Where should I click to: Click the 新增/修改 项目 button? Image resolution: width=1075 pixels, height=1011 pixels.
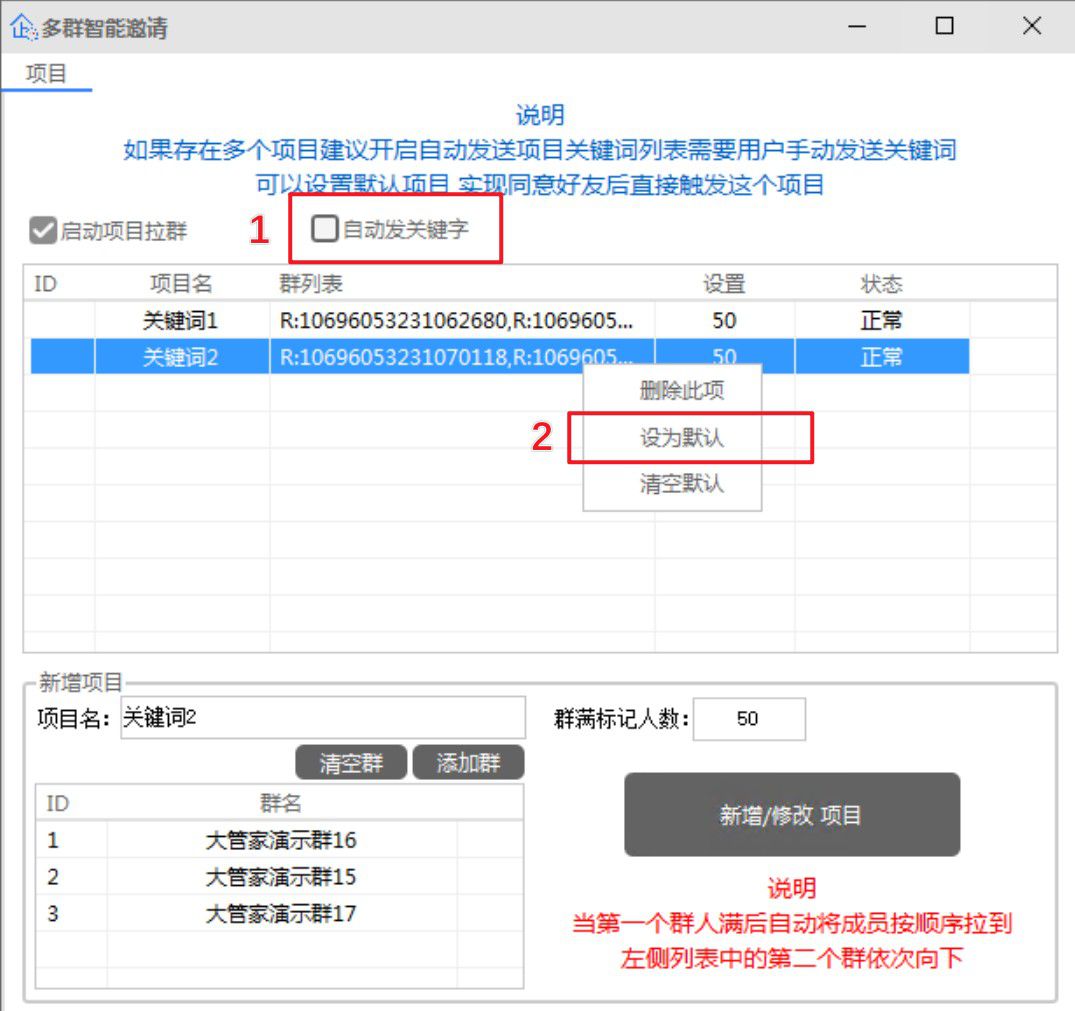click(791, 814)
